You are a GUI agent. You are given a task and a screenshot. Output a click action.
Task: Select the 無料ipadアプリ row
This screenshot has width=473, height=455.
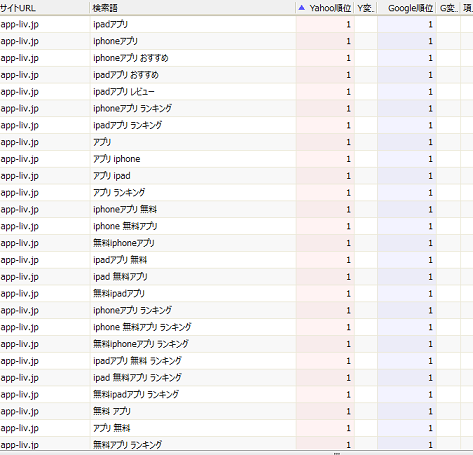(x=236, y=293)
